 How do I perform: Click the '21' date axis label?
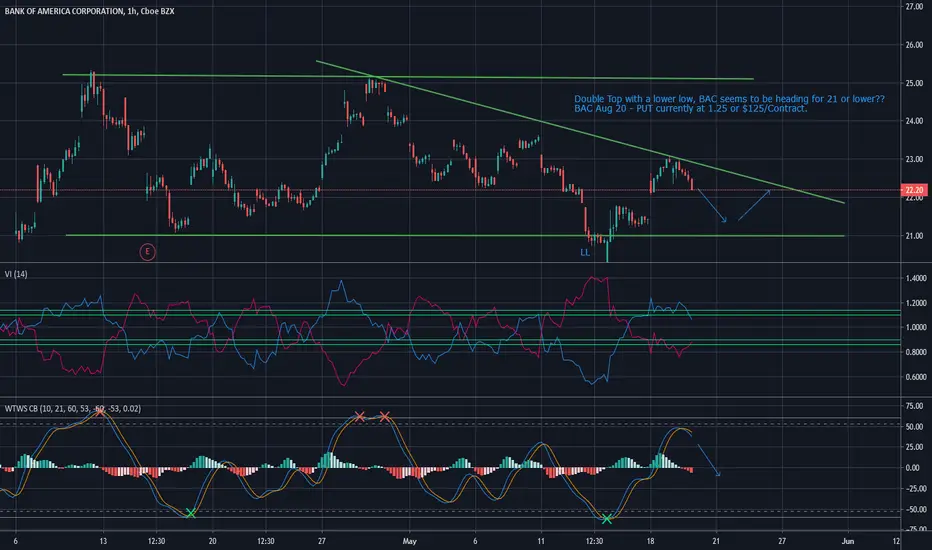716,541
